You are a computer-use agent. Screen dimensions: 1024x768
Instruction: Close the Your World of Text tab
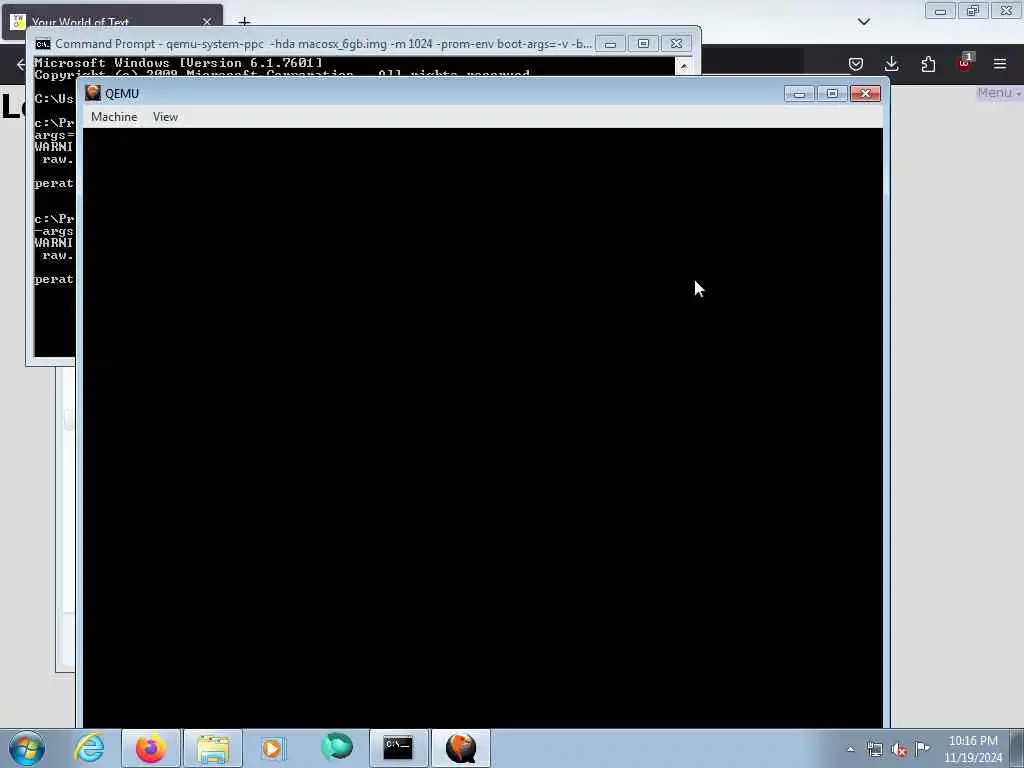207,22
